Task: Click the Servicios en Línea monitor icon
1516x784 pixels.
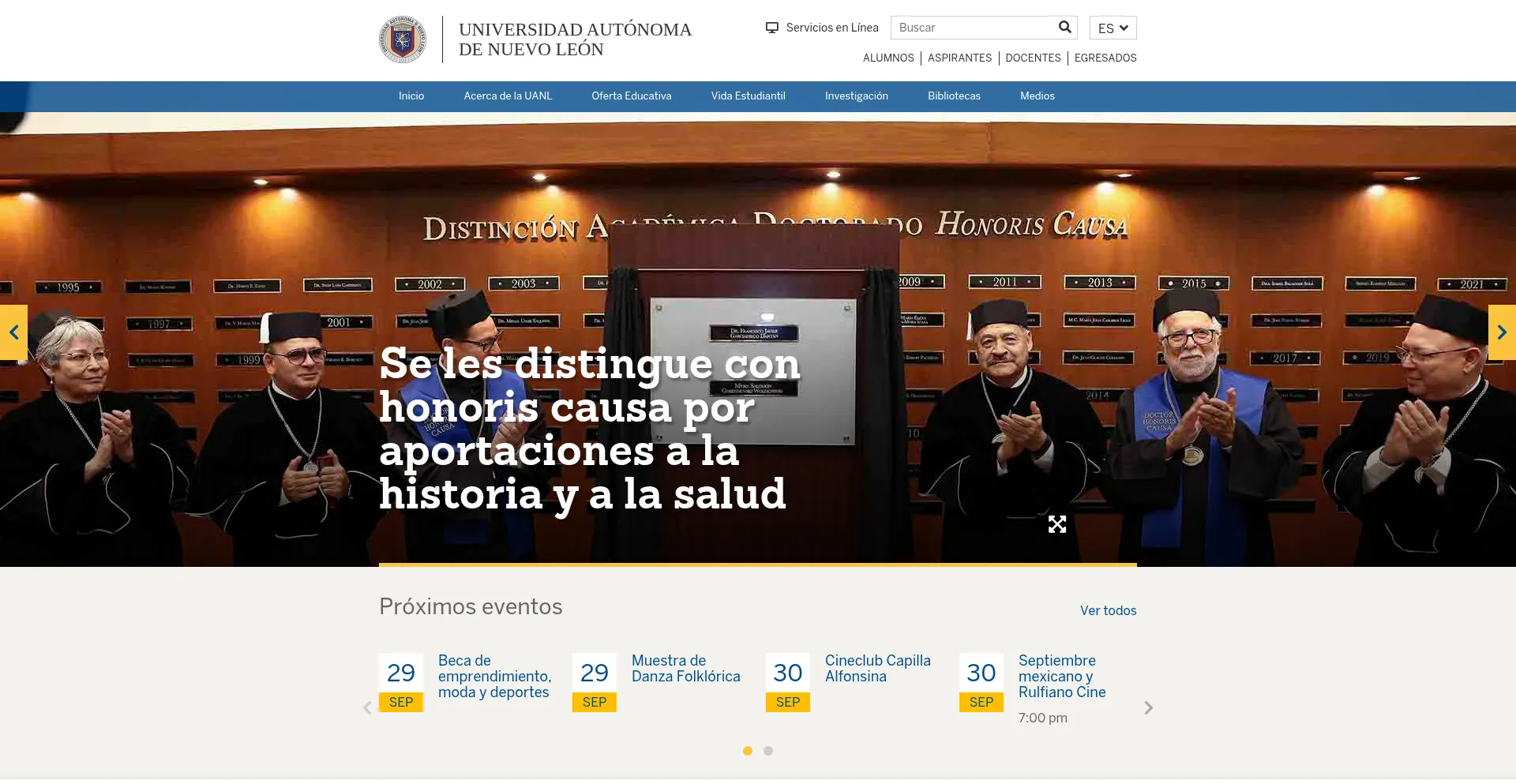Action: pyautogui.click(x=772, y=28)
